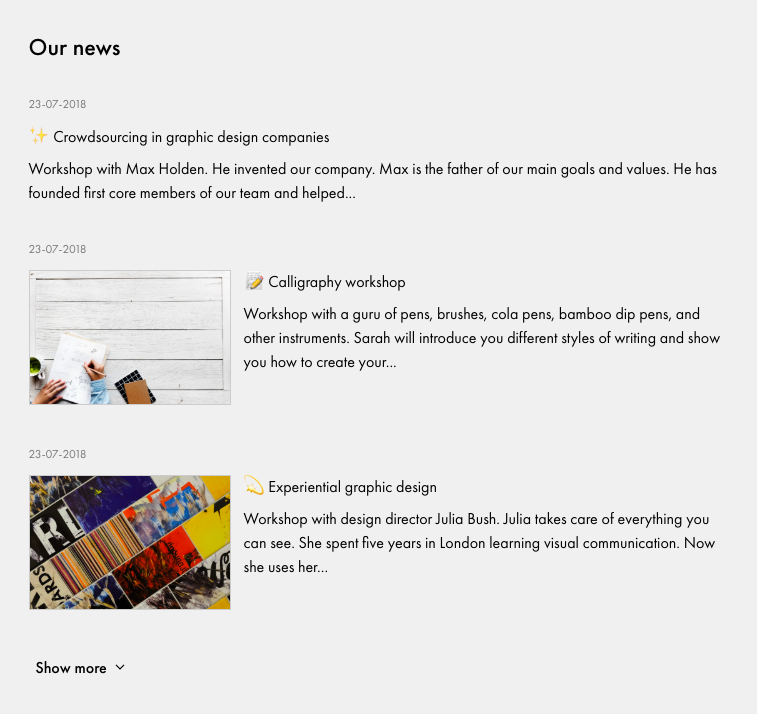
Task: Click the memo emoji beside Calligraphy workshop
Action: coord(254,282)
